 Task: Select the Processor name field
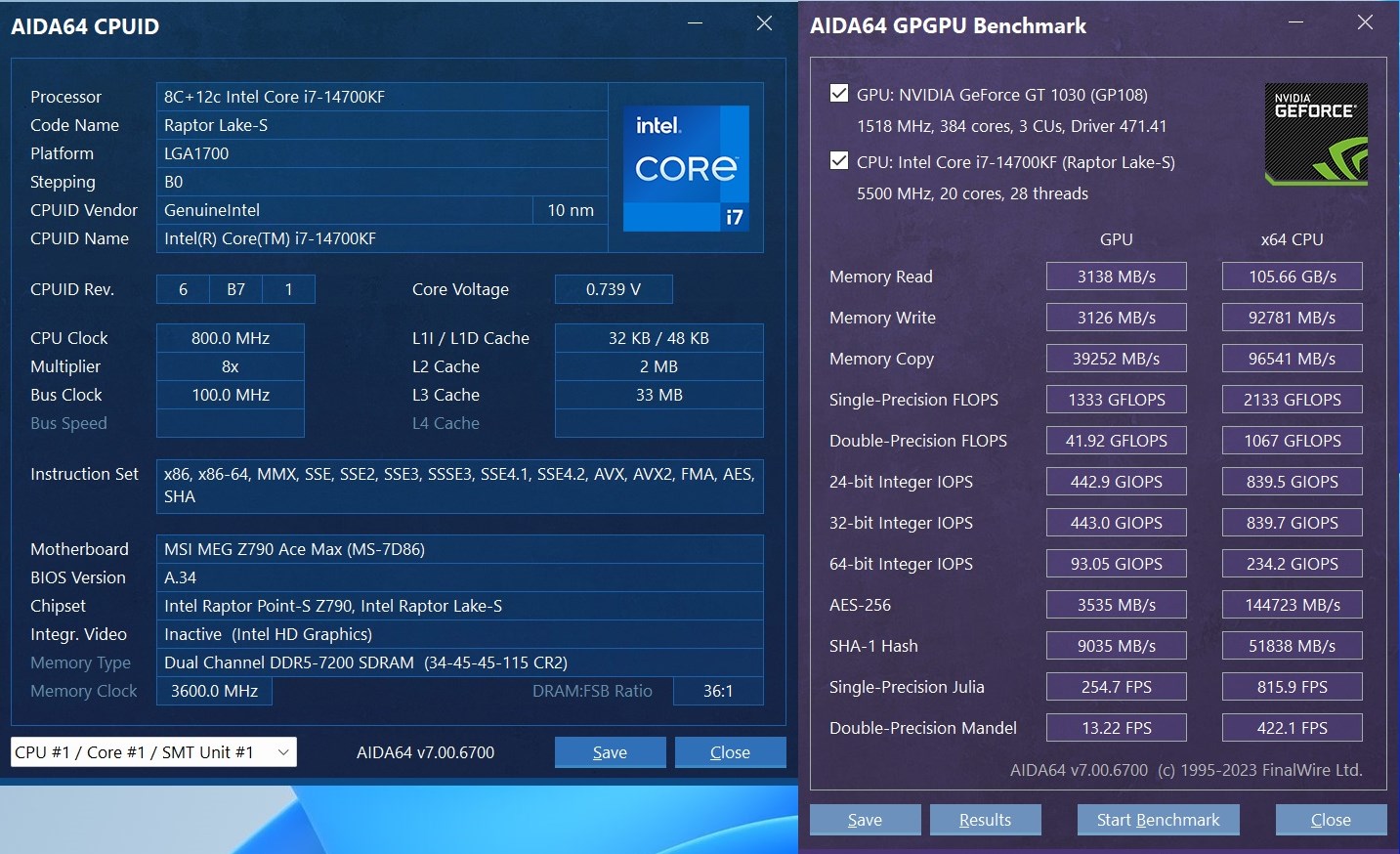pos(381,97)
